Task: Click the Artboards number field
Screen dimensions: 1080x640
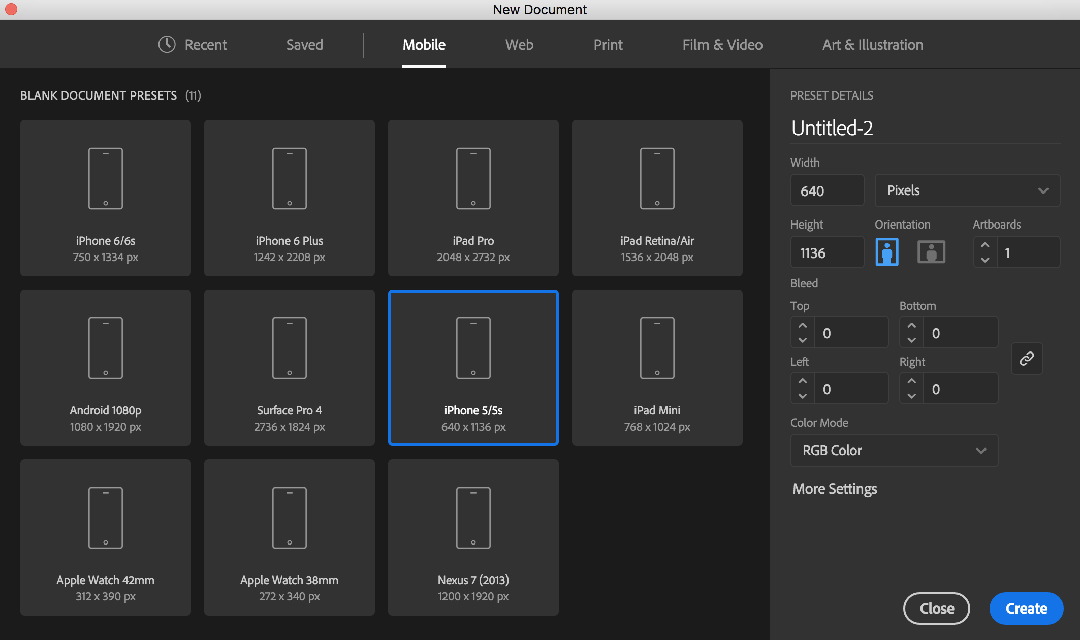Action: (1028, 252)
